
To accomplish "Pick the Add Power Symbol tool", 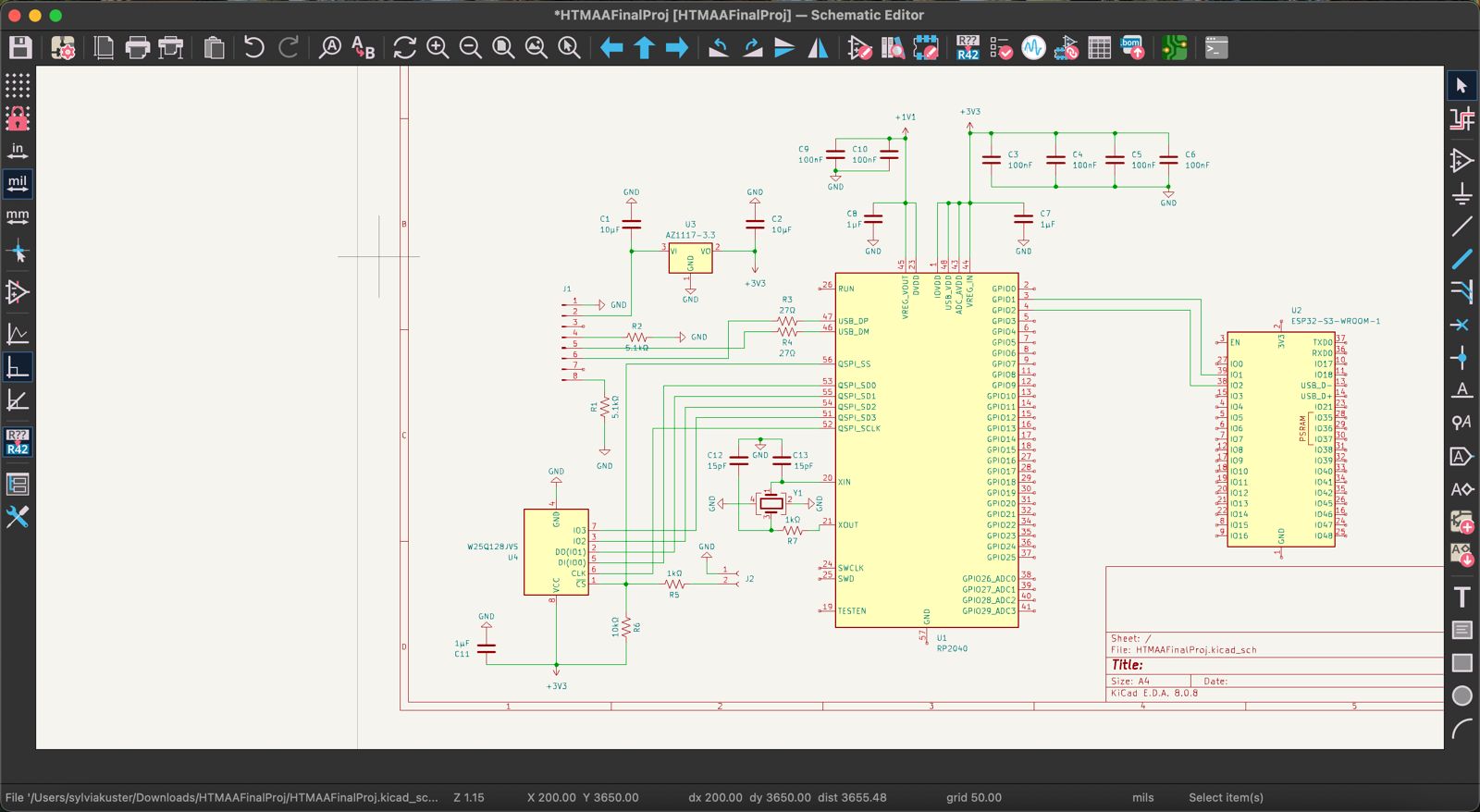I will [x=1461, y=193].
